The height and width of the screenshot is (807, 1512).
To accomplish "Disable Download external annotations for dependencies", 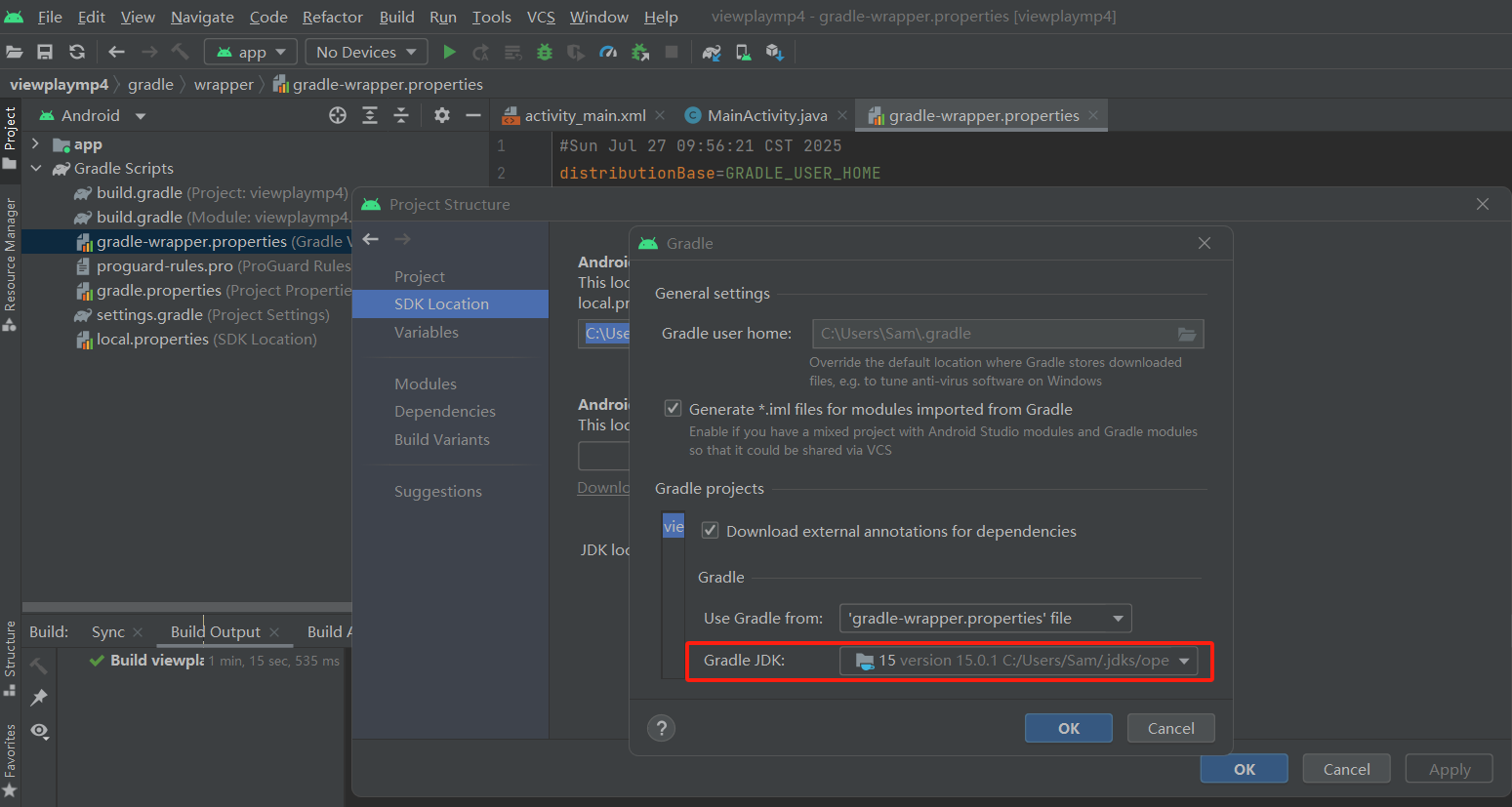I will (710, 530).
